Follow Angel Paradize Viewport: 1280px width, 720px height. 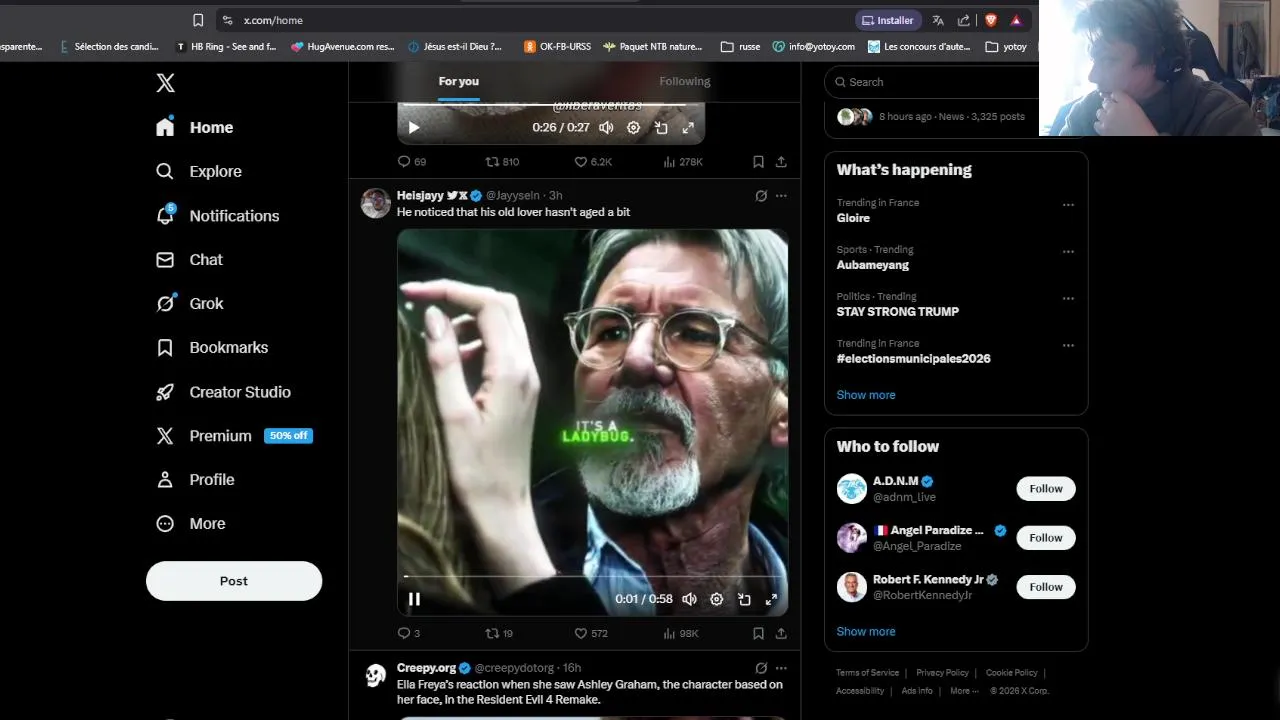click(1046, 538)
